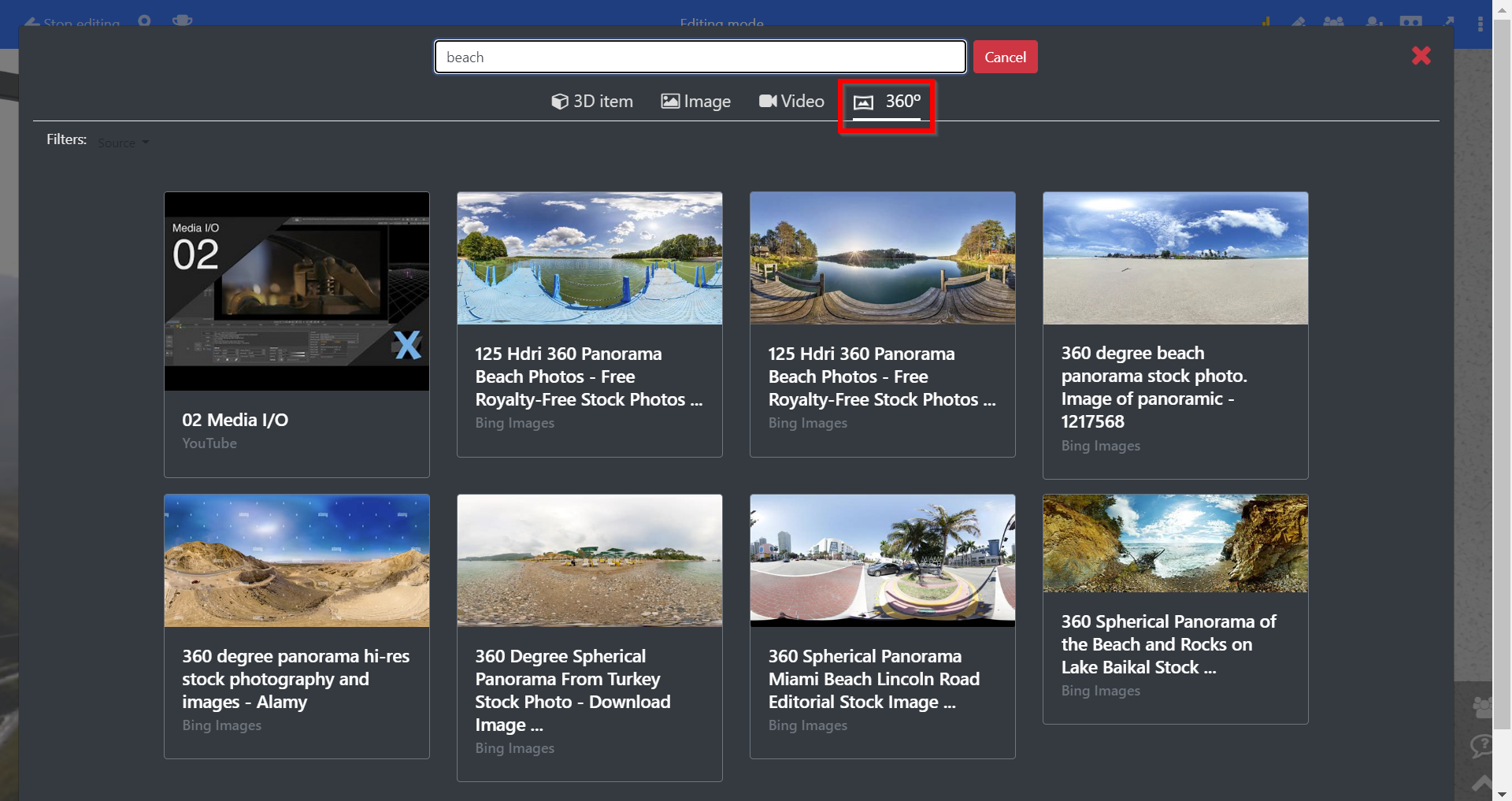Choose the wooden pier lake panorama thumbnail
Screen dimensions: 1512x801
click(x=883, y=258)
